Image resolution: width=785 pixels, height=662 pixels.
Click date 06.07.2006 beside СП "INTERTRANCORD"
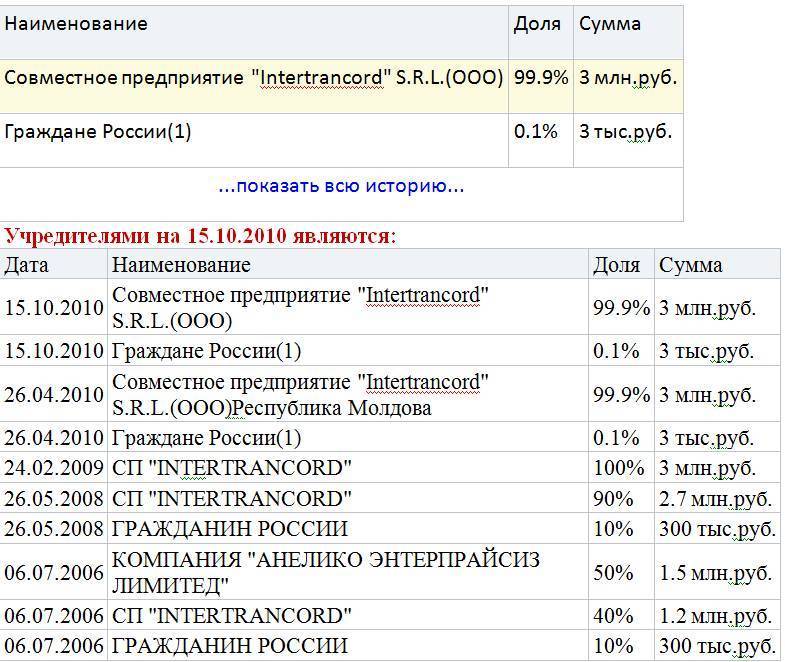pos(54,616)
